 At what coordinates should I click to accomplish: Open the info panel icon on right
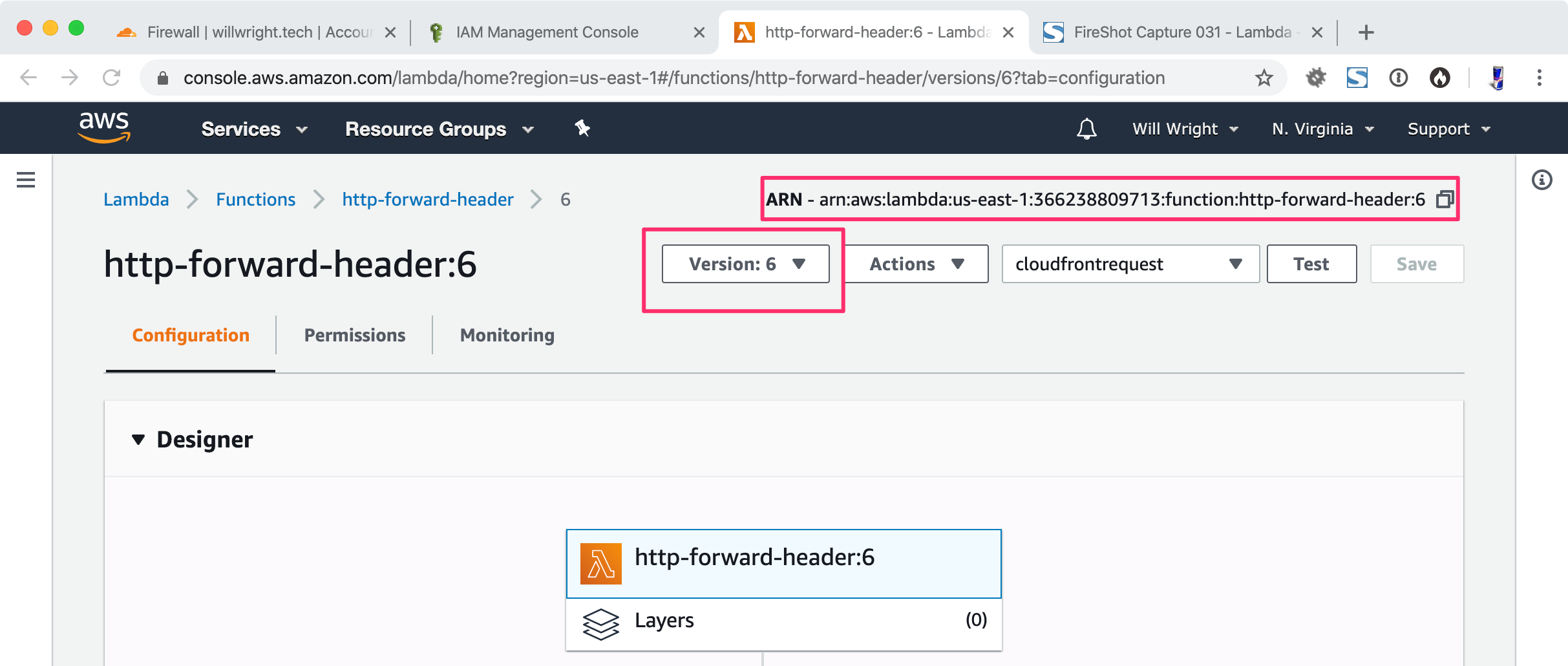pyautogui.click(x=1542, y=180)
